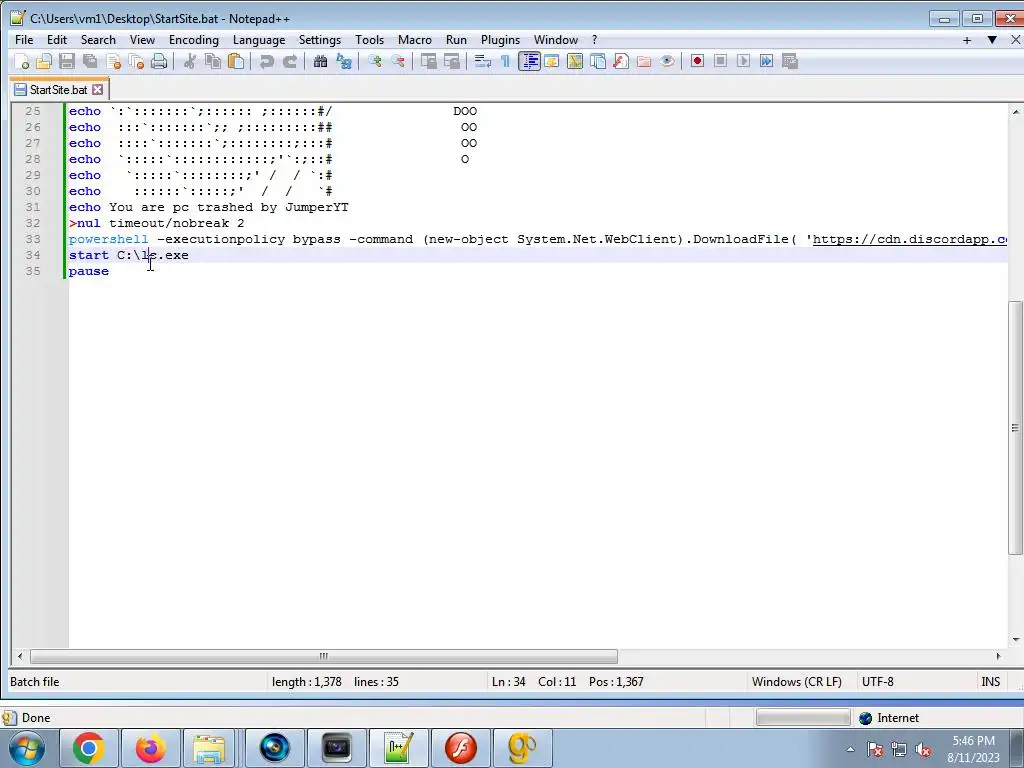Open Replace dialog from toolbar icon

pos(344,61)
